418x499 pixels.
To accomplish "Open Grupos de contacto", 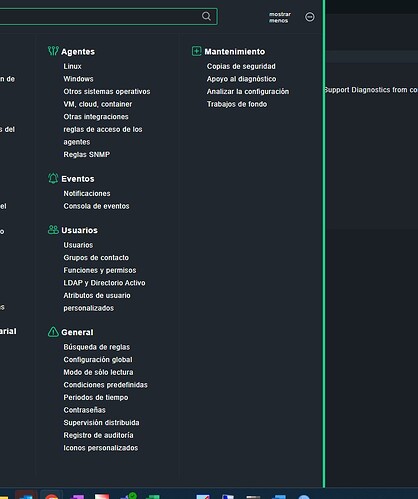I will point(96,258).
